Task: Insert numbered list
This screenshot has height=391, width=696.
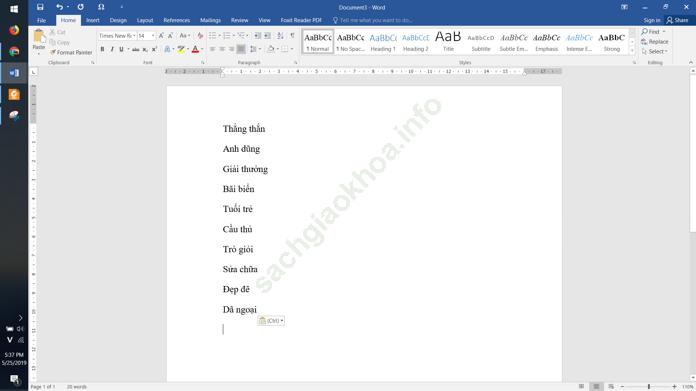Action: tap(227, 36)
